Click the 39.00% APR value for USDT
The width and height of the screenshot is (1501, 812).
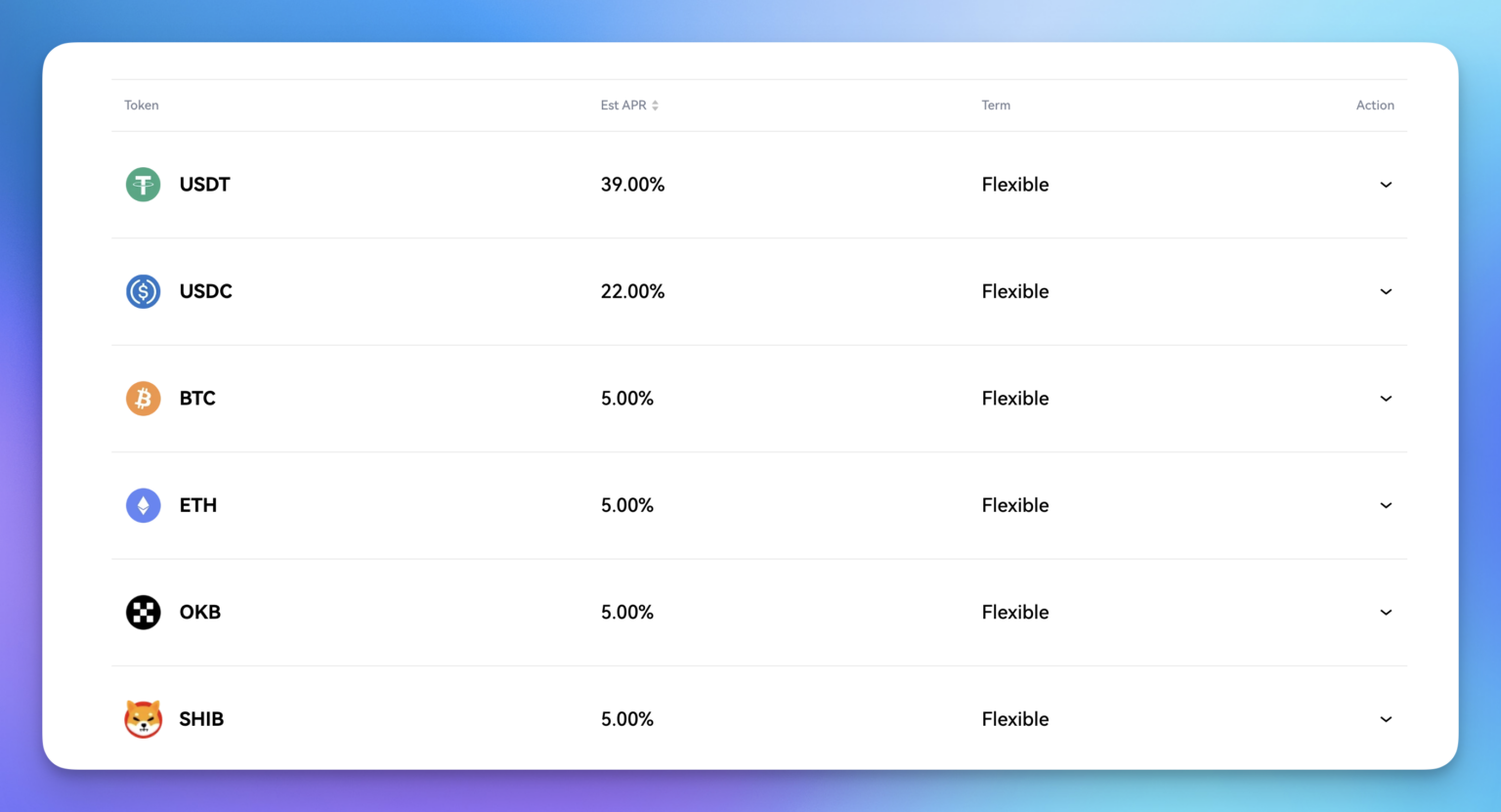click(632, 184)
